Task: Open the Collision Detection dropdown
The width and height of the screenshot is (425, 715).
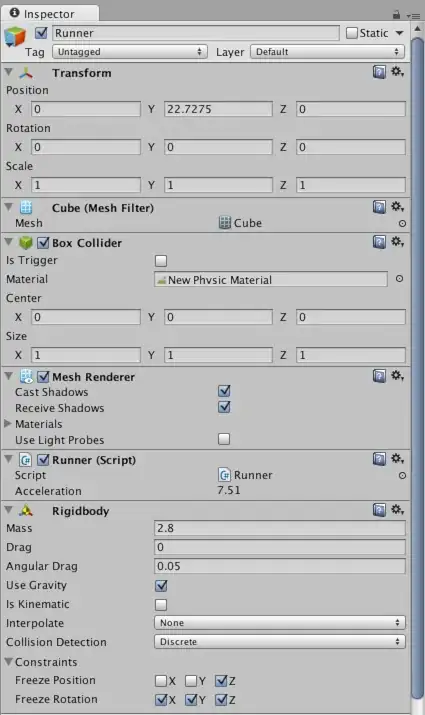Action: tap(280, 642)
